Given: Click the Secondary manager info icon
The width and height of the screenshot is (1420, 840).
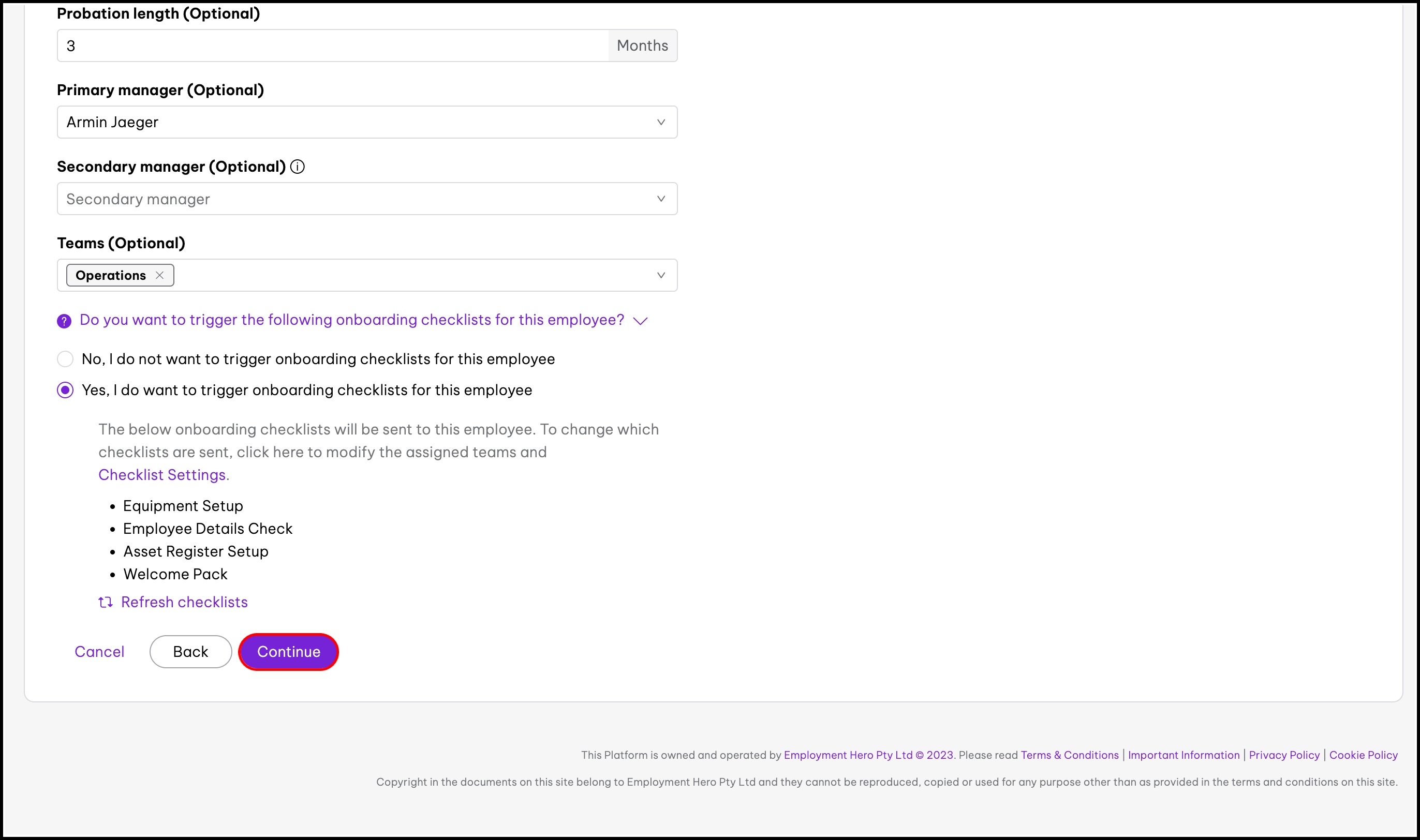Looking at the screenshot, I should [297, 167].
